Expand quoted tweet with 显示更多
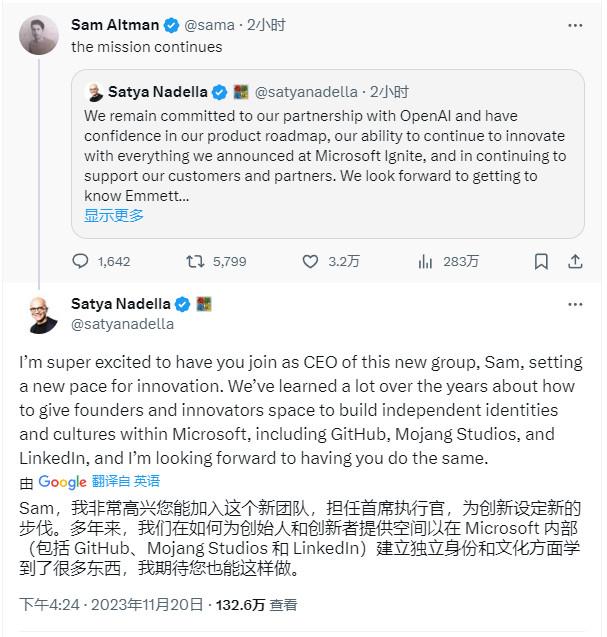The width and height of the screenshot is (607, 637). pyautogui.click(x=113, y=215)
